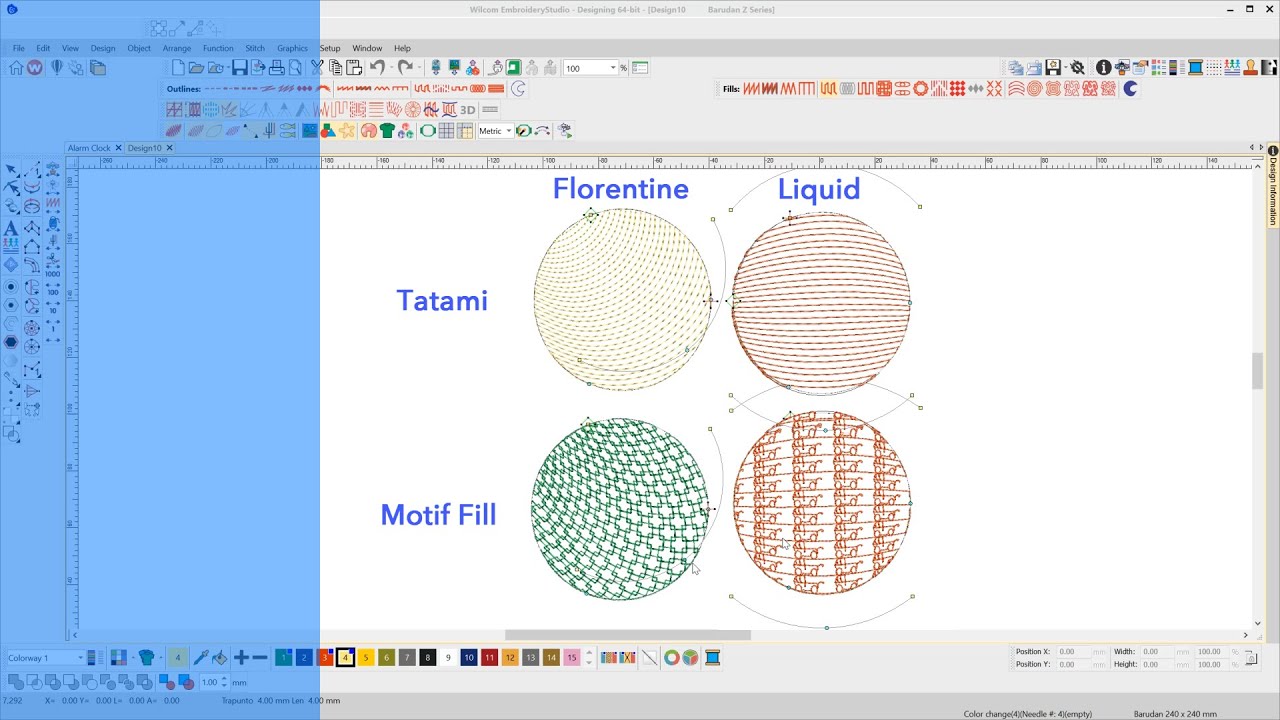Open the Window menu
This screenshot has height=720, width=1280.
[x=367, y=48]
